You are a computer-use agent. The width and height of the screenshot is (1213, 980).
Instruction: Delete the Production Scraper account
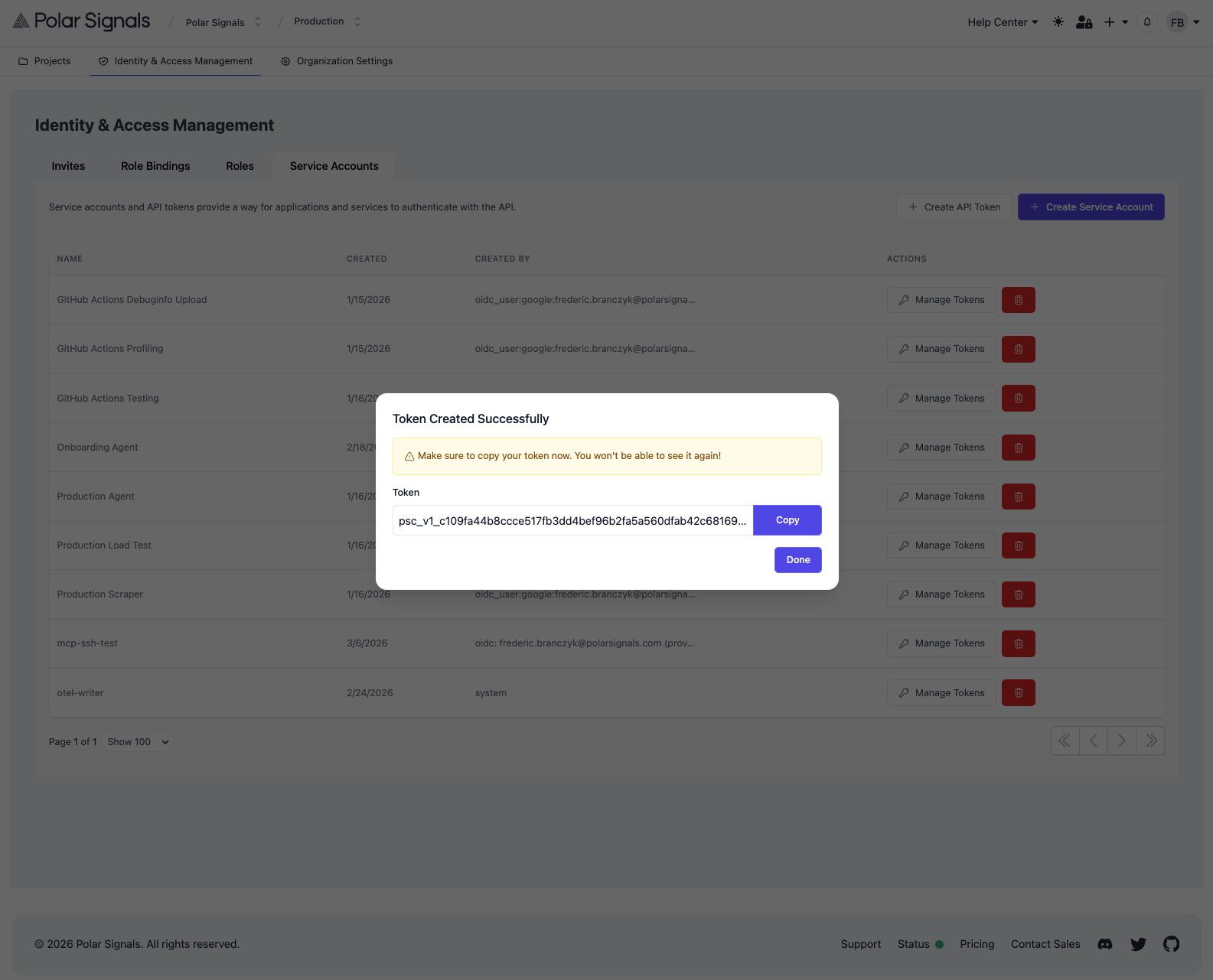[1018, 594]
